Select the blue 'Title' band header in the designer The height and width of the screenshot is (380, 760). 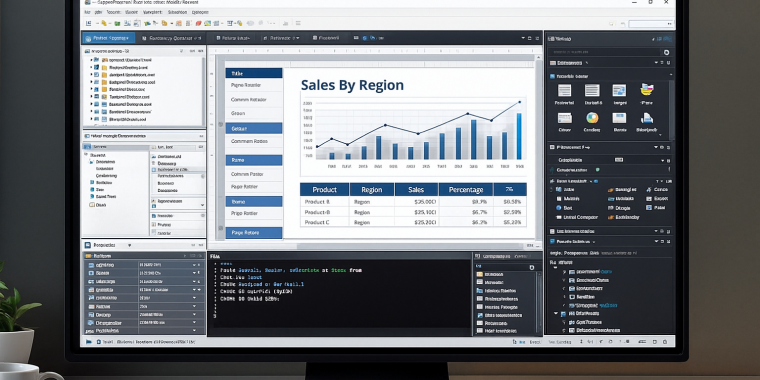pyautogui.click(x=253, y=73)
